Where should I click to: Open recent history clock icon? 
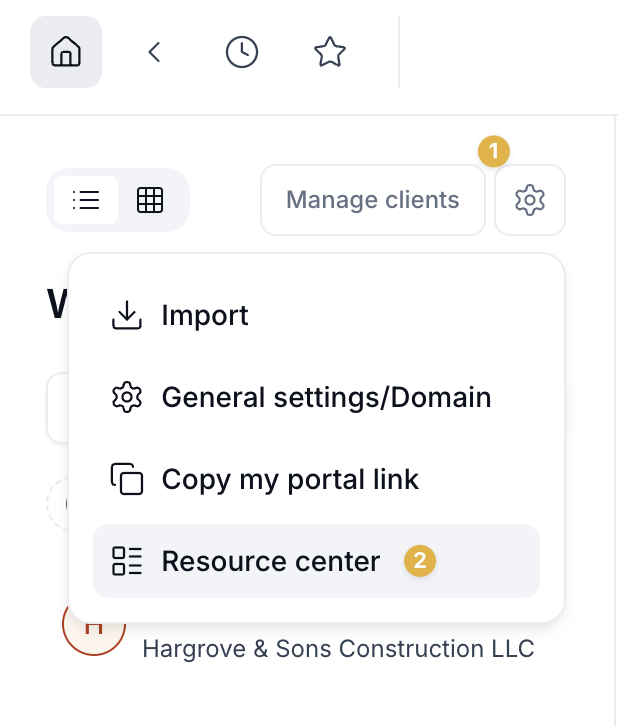[242, 52]
